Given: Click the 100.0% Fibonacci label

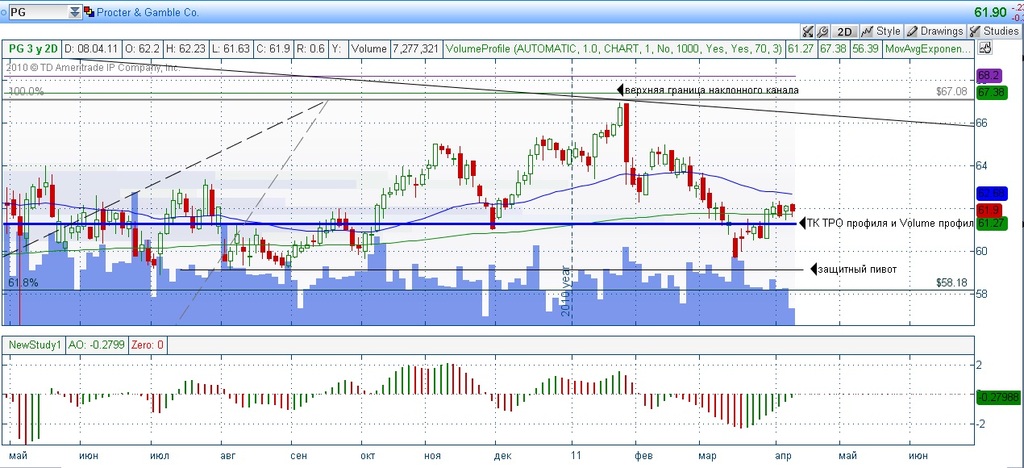Looking at the screenshot, I should tap(25, 92).
